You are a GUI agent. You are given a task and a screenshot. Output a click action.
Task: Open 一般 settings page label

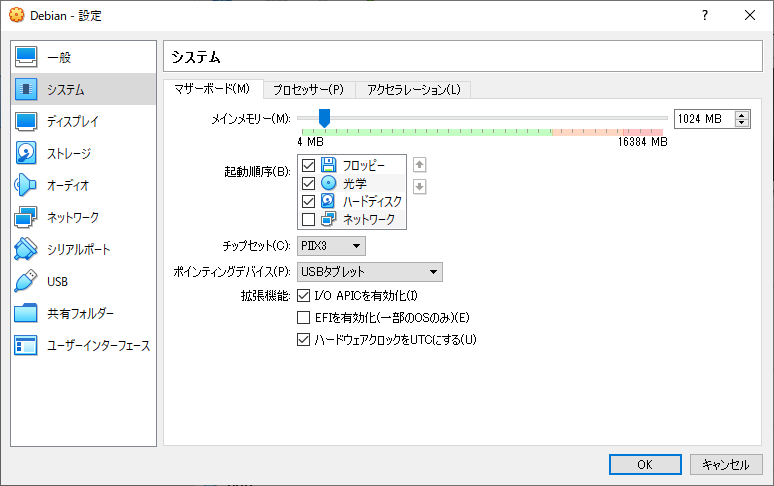[x=59, y=58]
